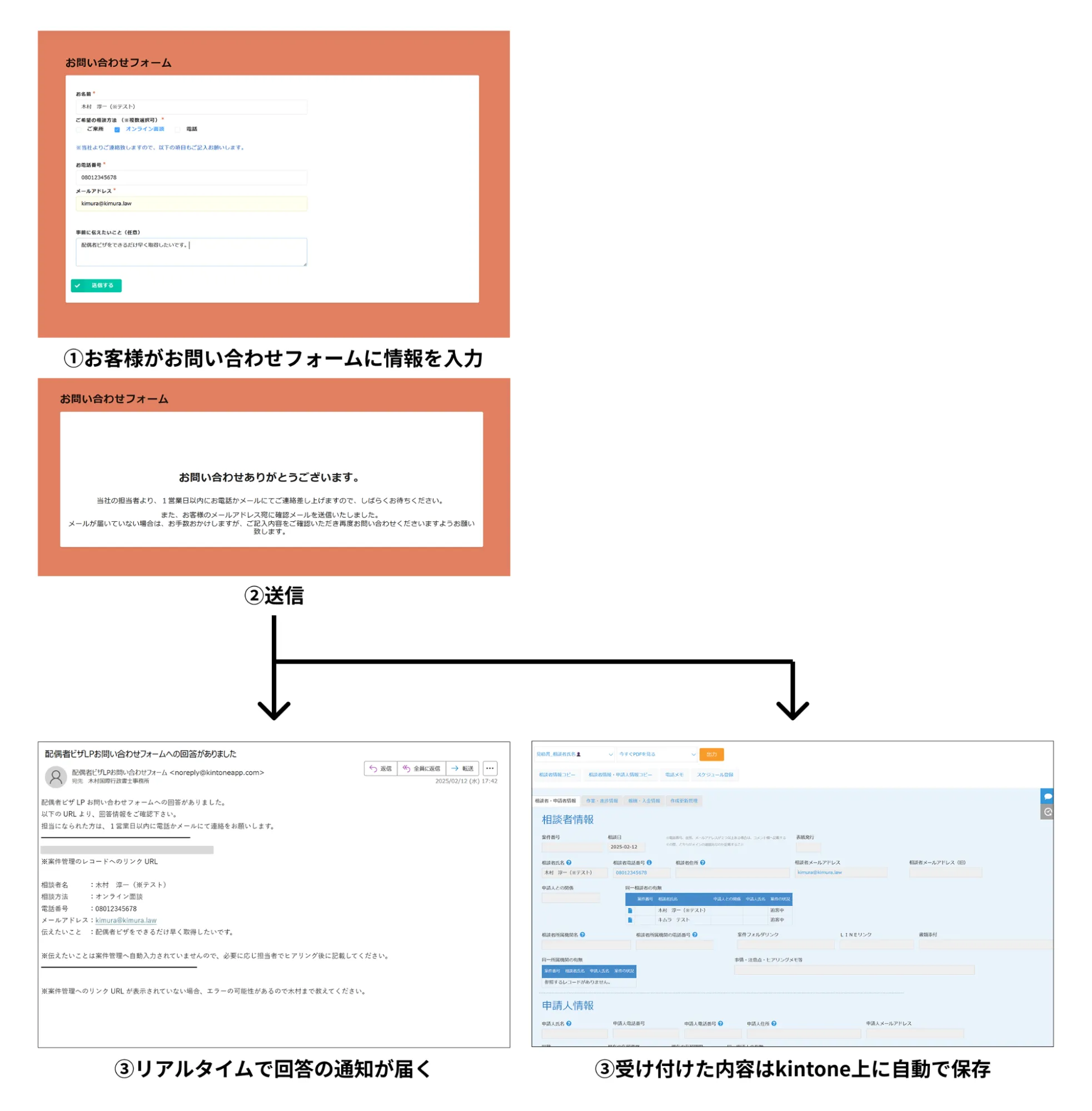Image resolution: width=1092 pixels, height=1111 pixels.
Task: Click the 全員に返信 reply-all button
Action: pos(422,769)
